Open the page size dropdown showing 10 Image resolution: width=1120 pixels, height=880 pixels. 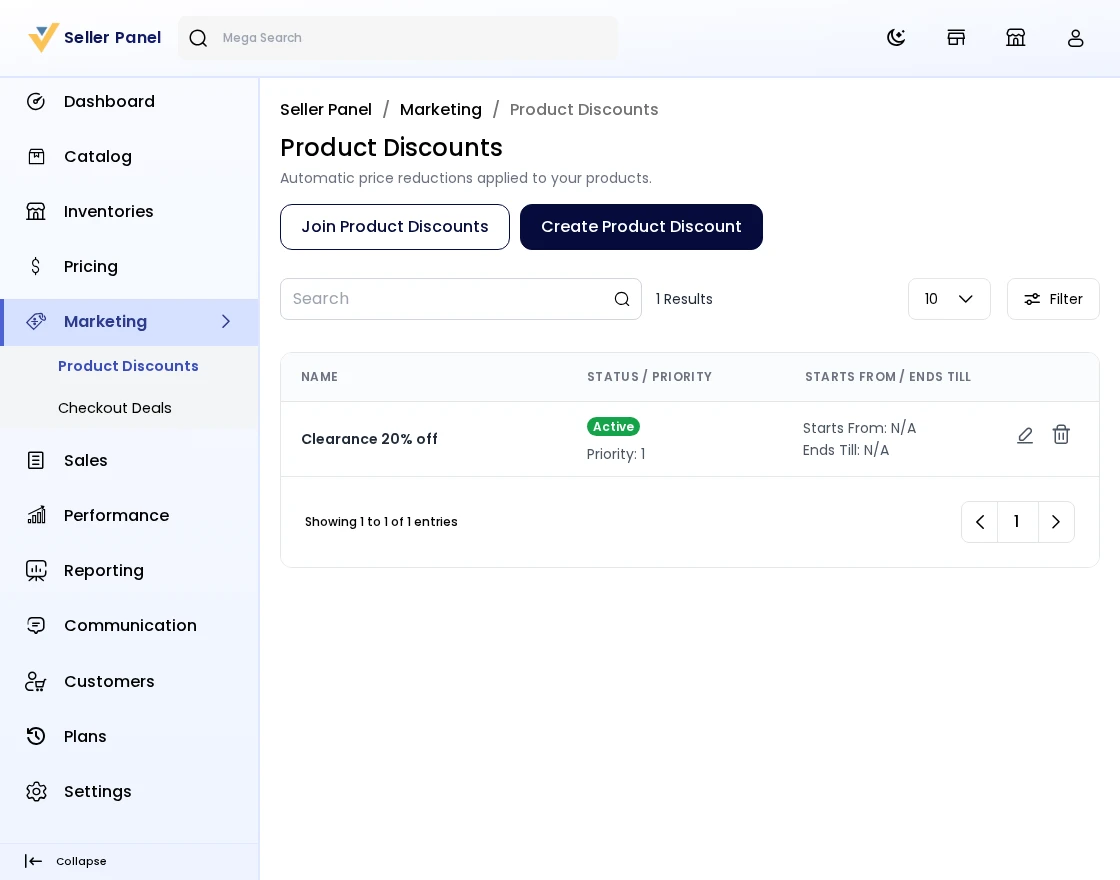(949, 299)
